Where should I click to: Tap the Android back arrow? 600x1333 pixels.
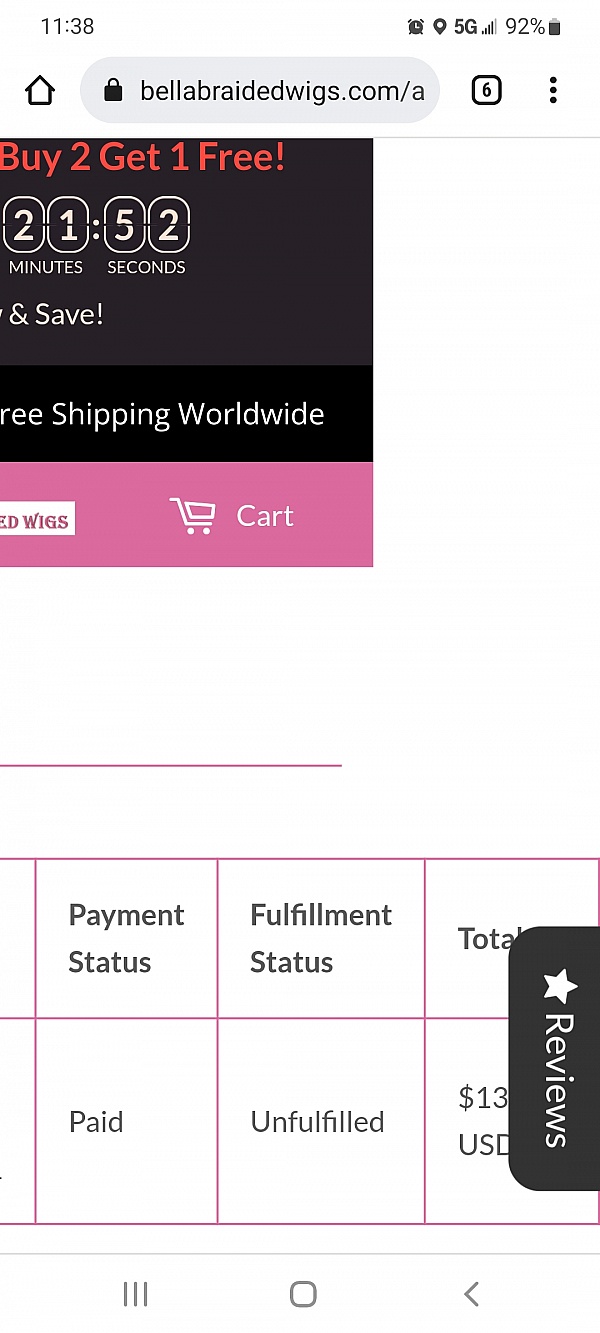[x=471, y=1294]
